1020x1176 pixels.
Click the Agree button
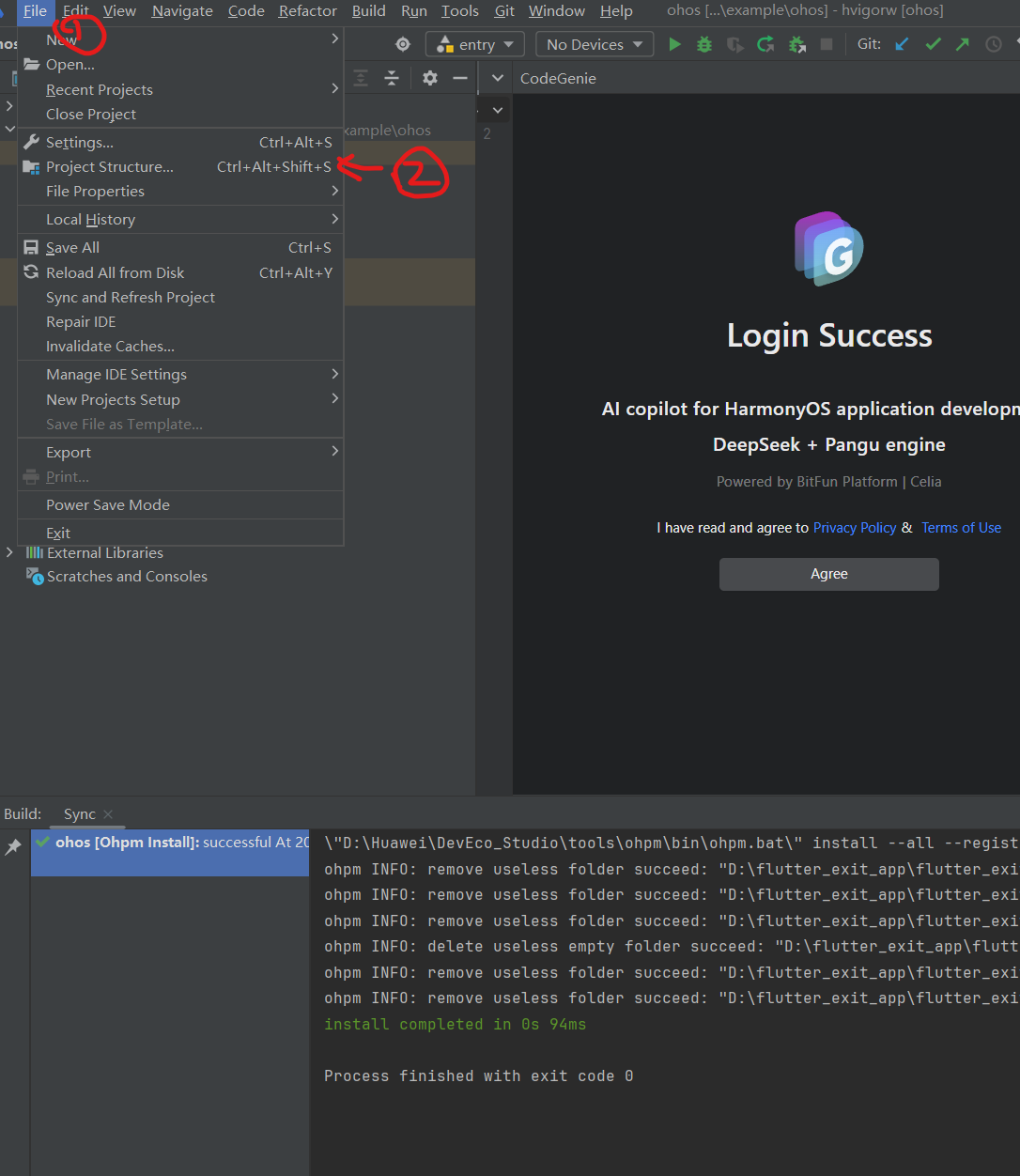(x=829, y=574)
